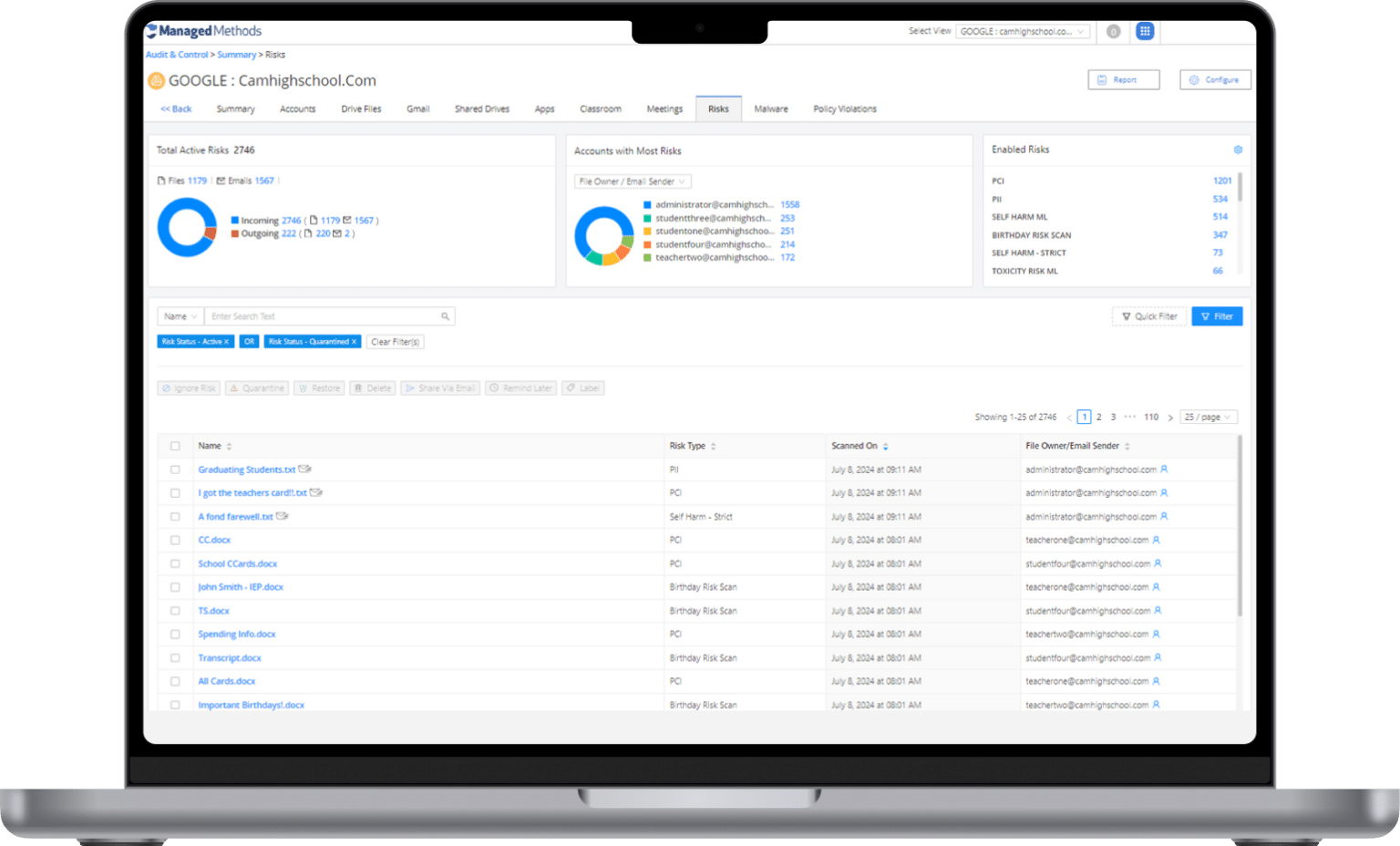The height and width of the screenshot is (846, 1400).
Task: Go to next page arrow
Action: (1170, 418)
